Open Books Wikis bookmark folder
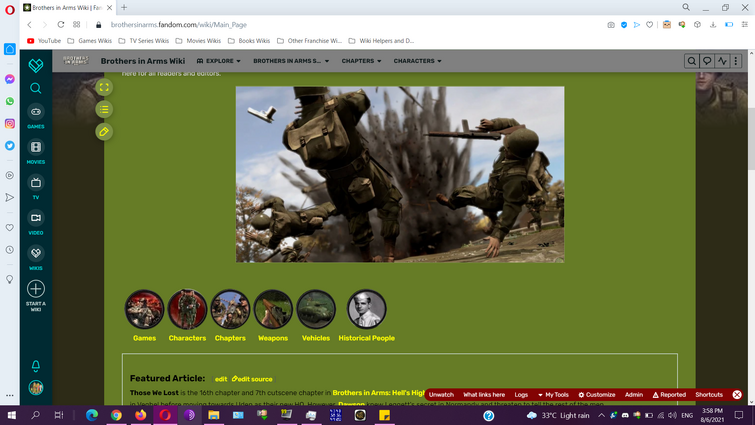The image size is (755, 425). coord(249,41)
